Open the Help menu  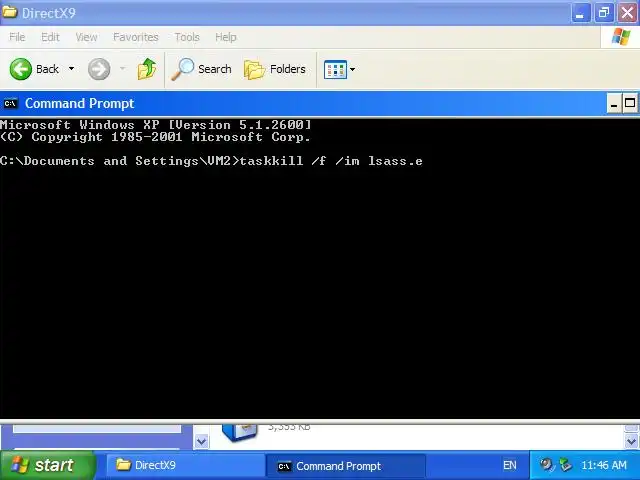click(x=226, y=37)
